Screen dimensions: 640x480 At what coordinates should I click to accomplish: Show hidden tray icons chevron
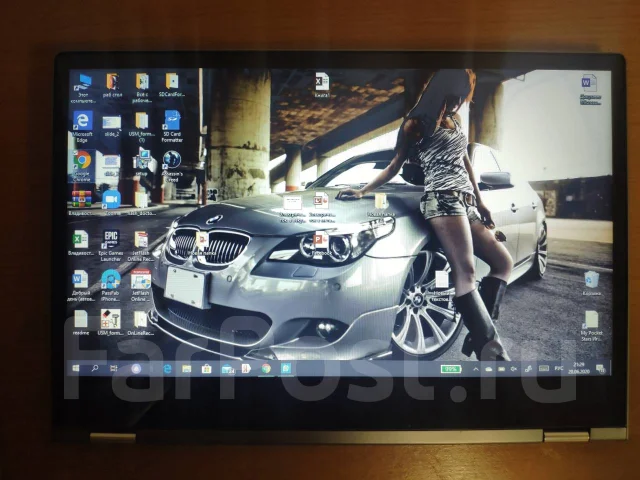476,369
